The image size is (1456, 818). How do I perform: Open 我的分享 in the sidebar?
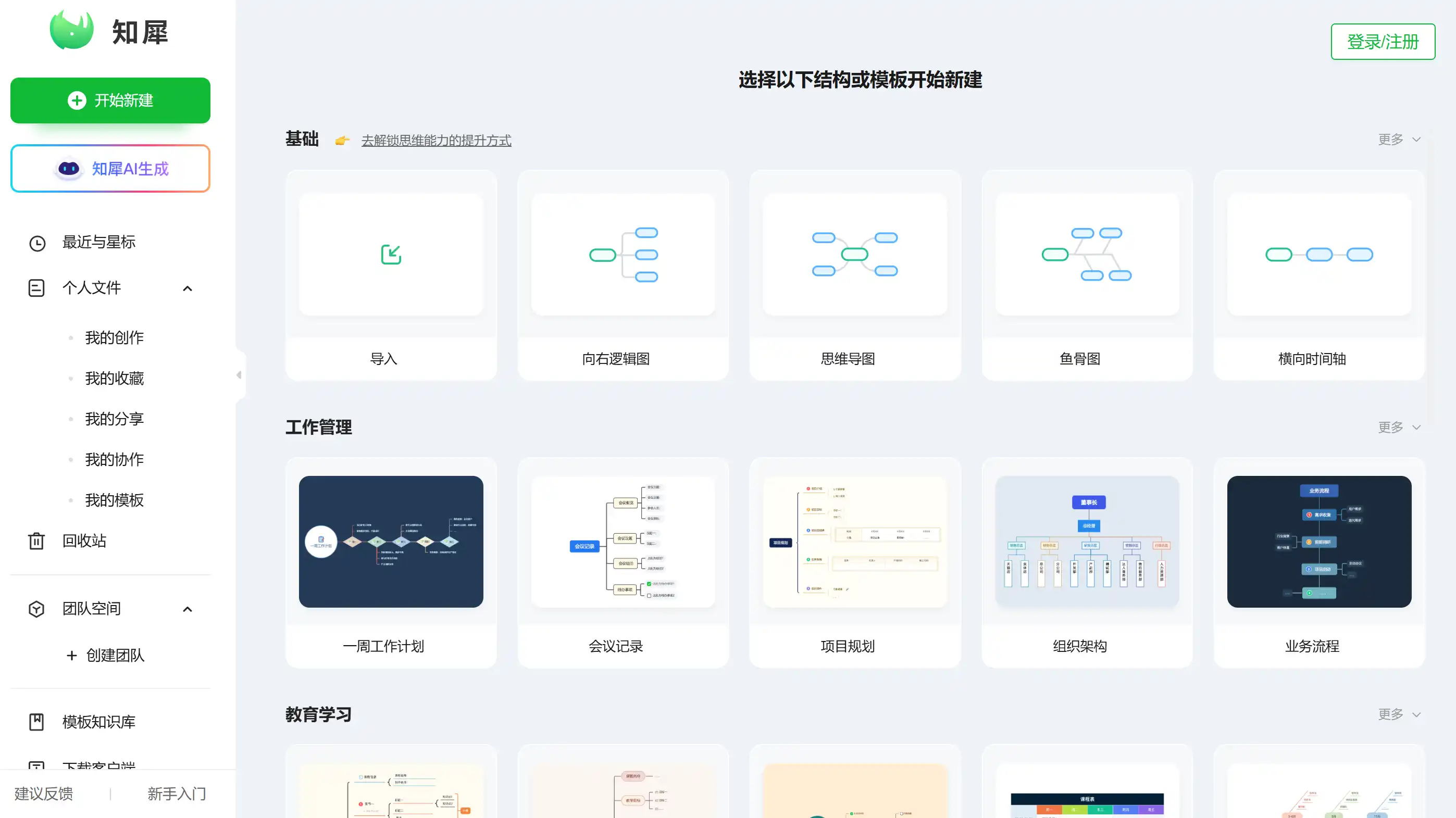(x=114, y=419)
